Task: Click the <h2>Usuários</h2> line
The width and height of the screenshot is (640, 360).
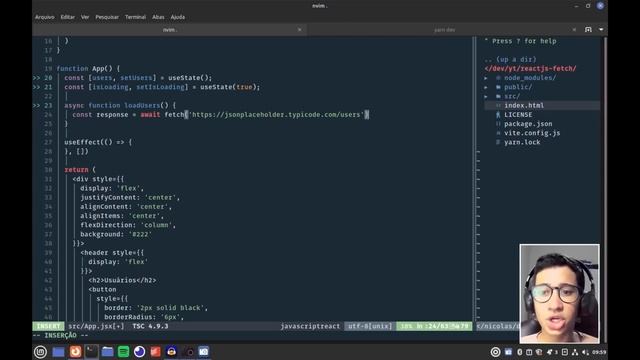Action: (x=122, y=280)
